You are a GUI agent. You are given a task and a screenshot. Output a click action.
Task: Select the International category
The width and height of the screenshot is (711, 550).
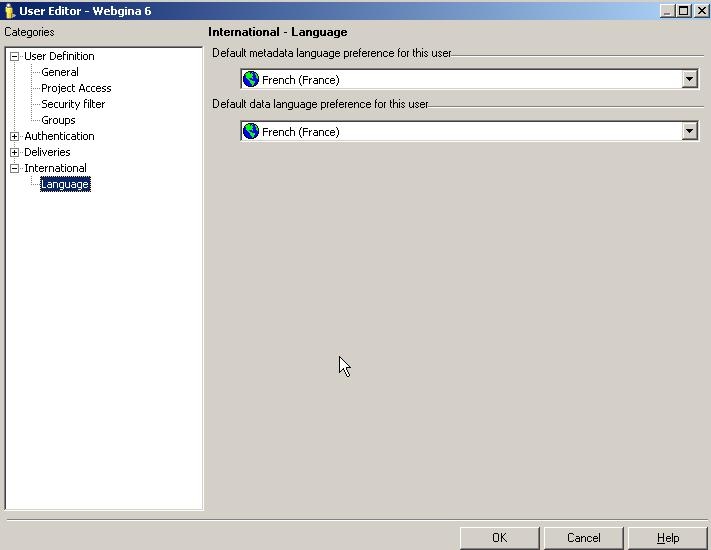(x=55, y=168)
